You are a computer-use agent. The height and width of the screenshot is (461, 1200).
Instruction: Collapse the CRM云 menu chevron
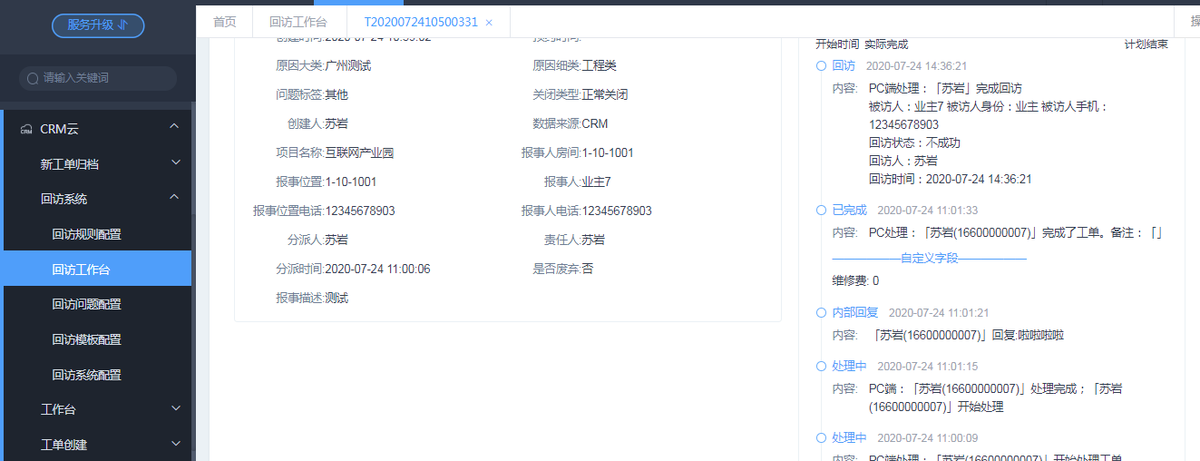[175, 127]
